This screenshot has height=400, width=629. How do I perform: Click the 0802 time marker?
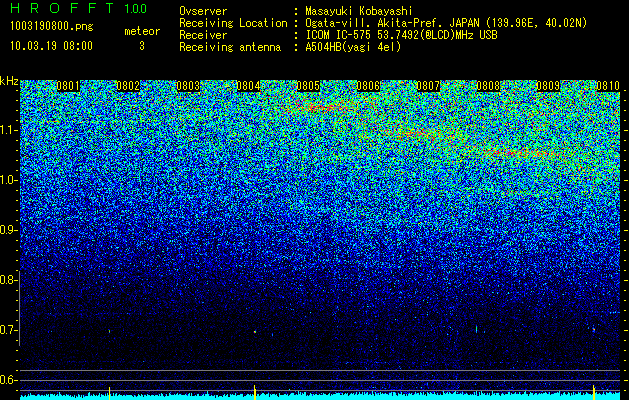click(128, 86)
